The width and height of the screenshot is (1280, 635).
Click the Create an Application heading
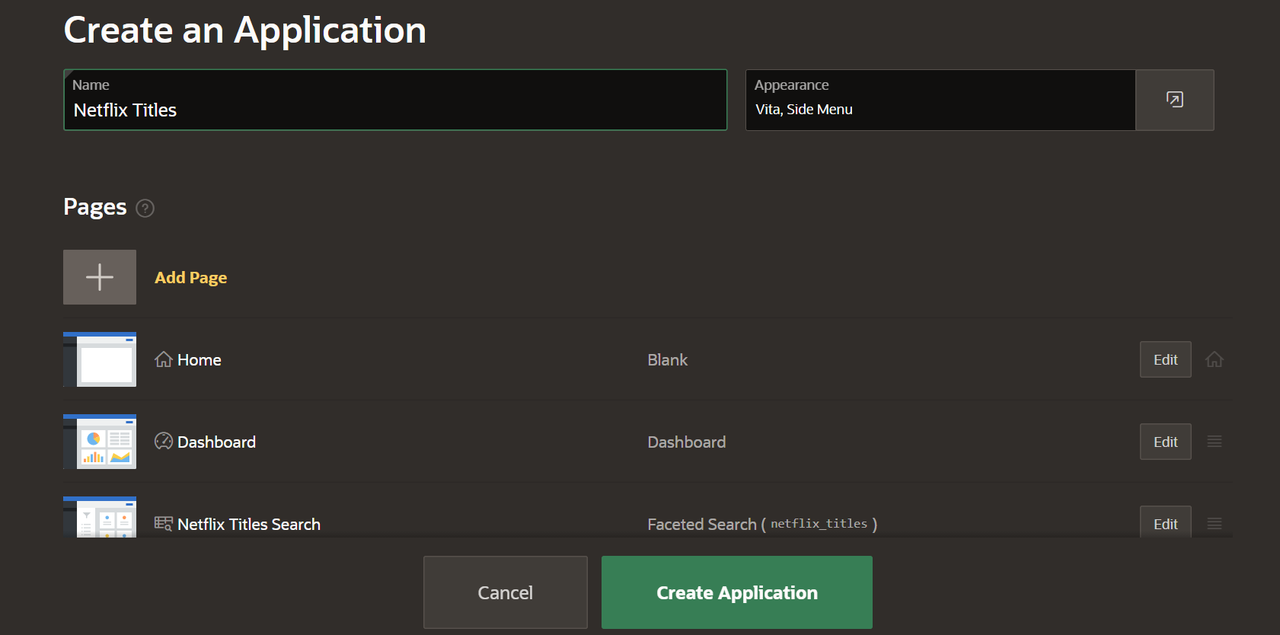245,30
